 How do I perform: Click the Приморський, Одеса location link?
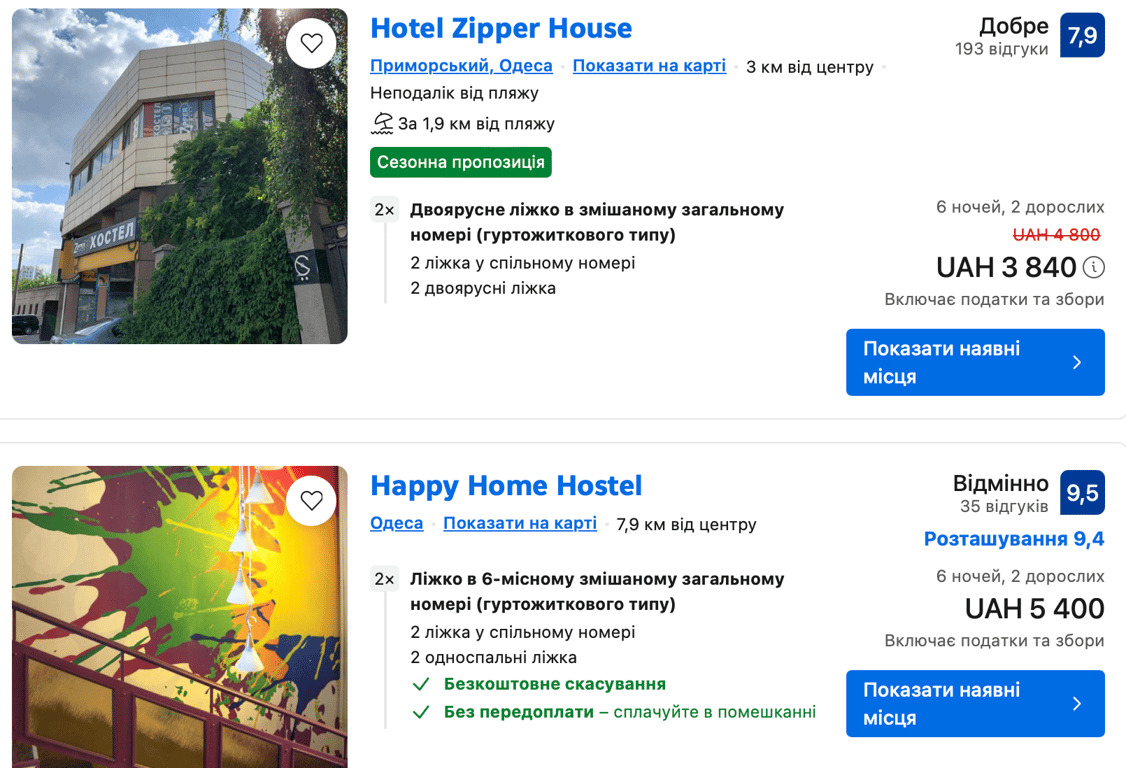click(x=461, y=66)
